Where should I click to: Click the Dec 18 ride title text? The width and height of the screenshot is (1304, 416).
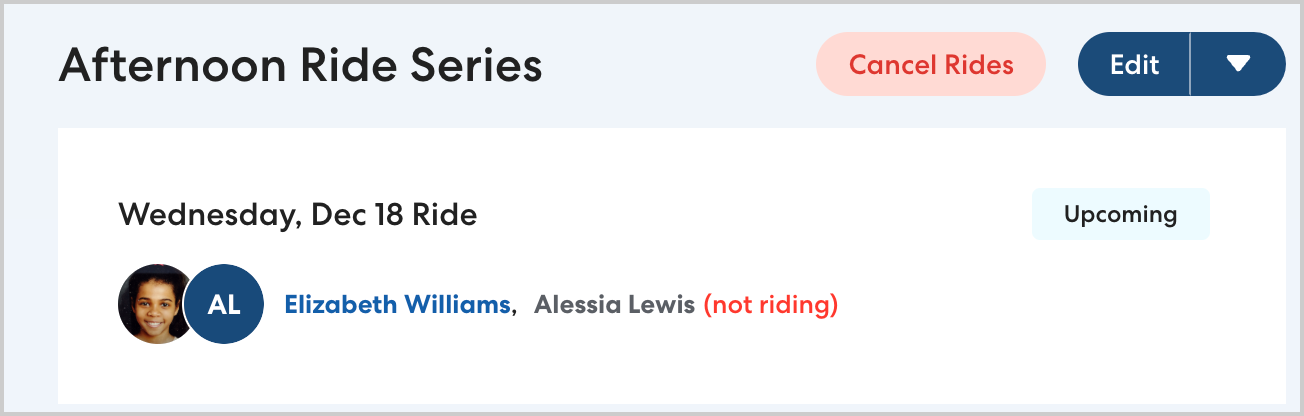(x=297, y=214)
